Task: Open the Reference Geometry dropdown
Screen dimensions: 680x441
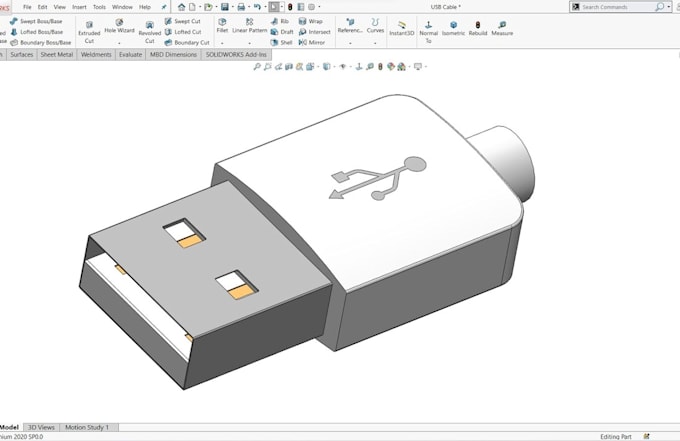Action: 350,26
